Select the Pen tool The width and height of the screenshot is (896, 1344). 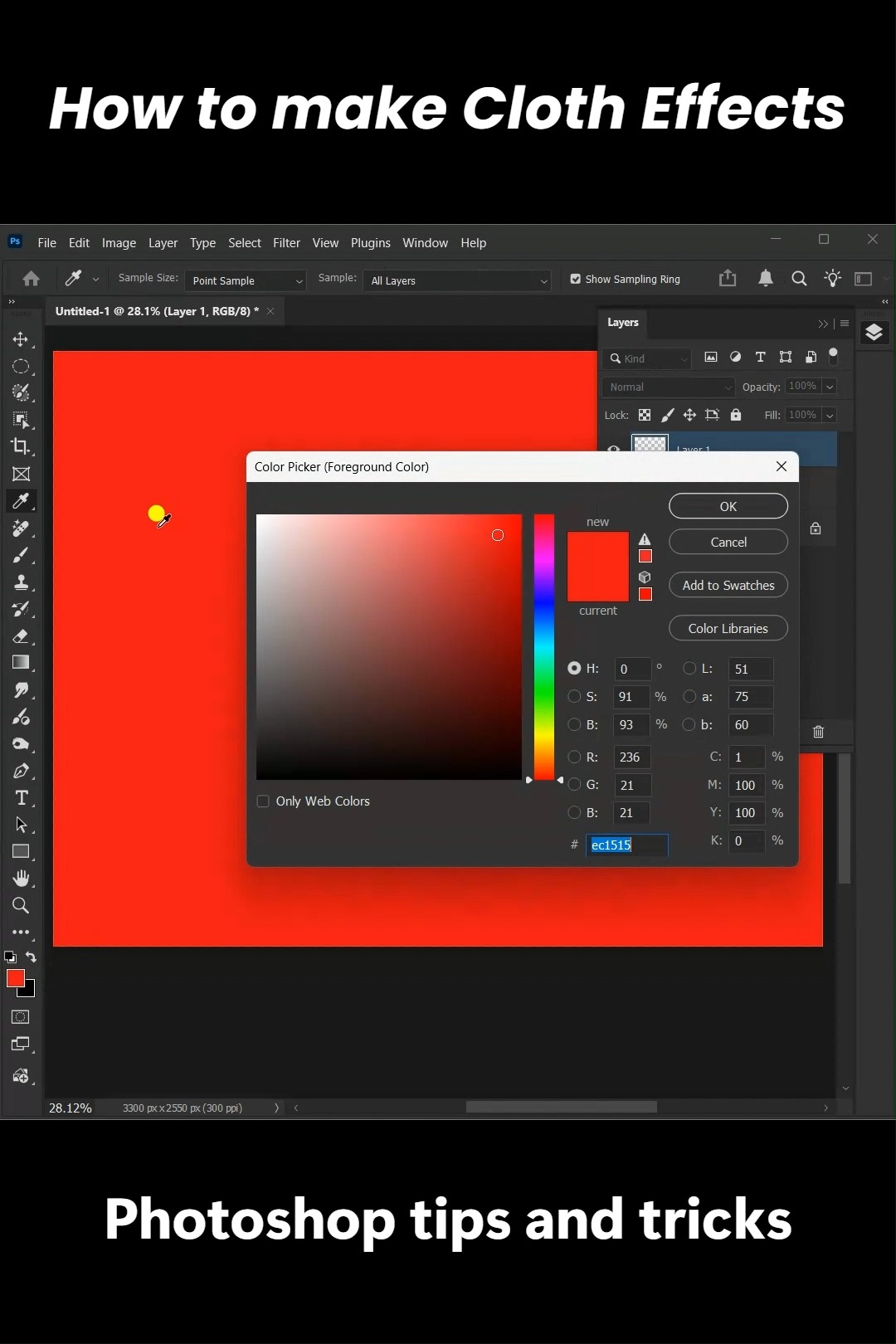click(21, 771)
